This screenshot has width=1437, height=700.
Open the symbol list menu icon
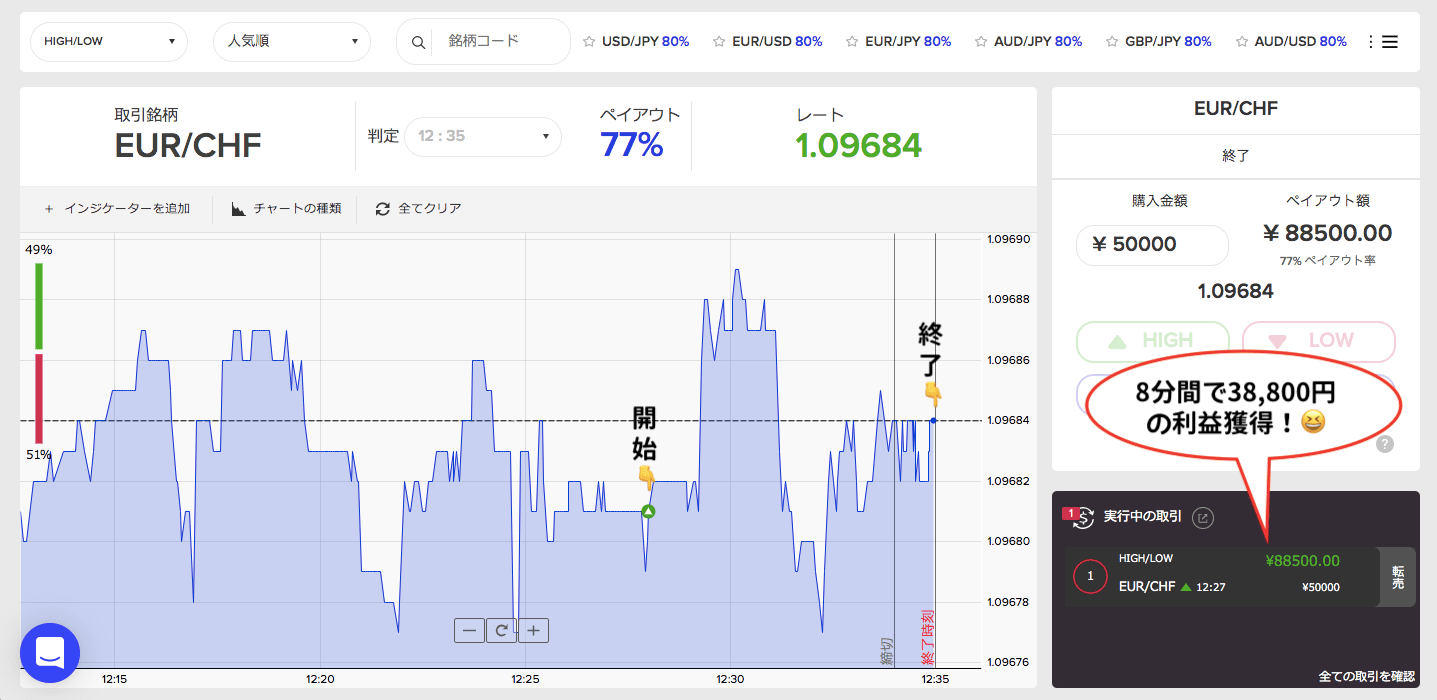click(1382, 42)
